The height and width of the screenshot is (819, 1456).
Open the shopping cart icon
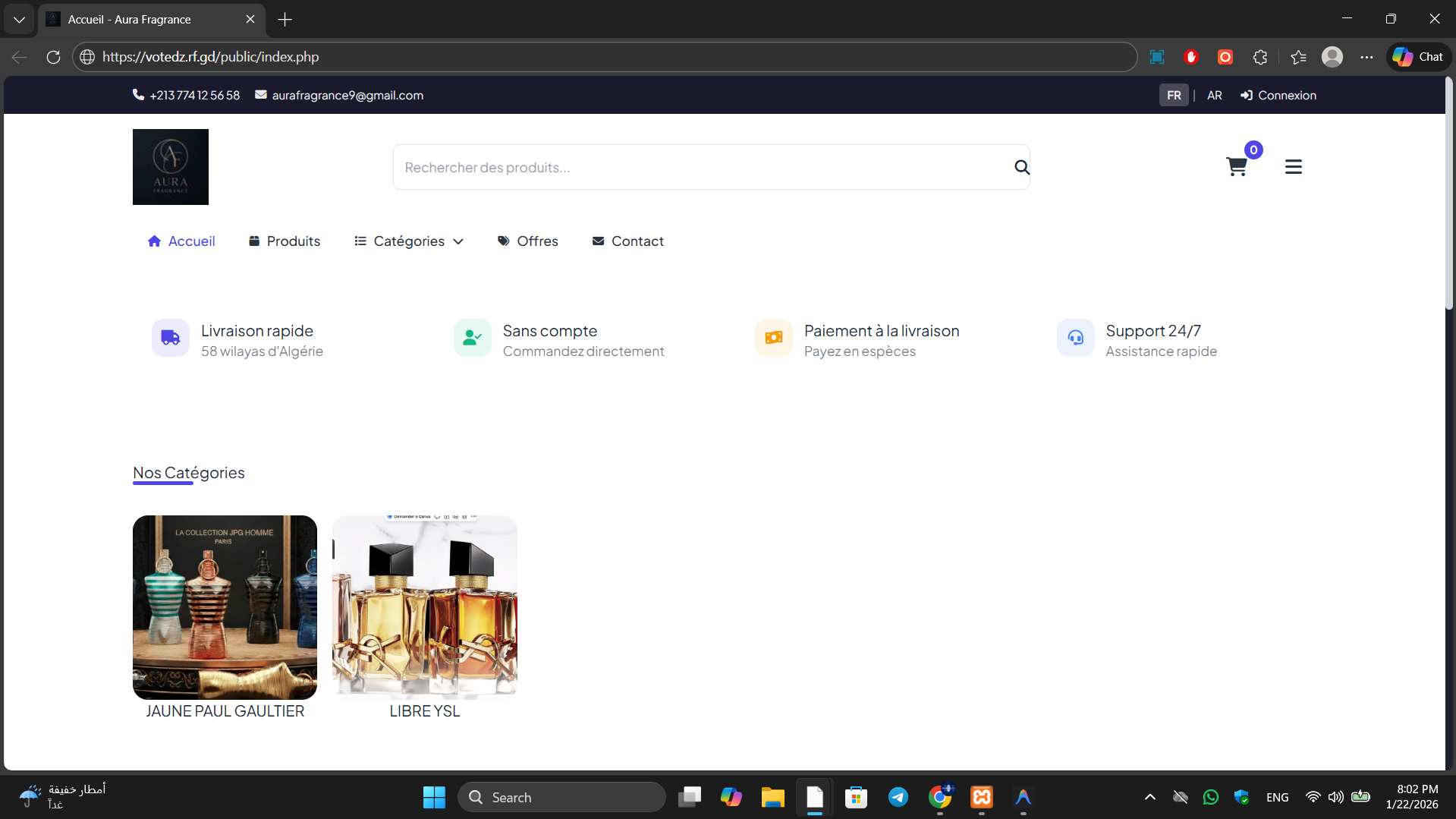[1236, 167]
